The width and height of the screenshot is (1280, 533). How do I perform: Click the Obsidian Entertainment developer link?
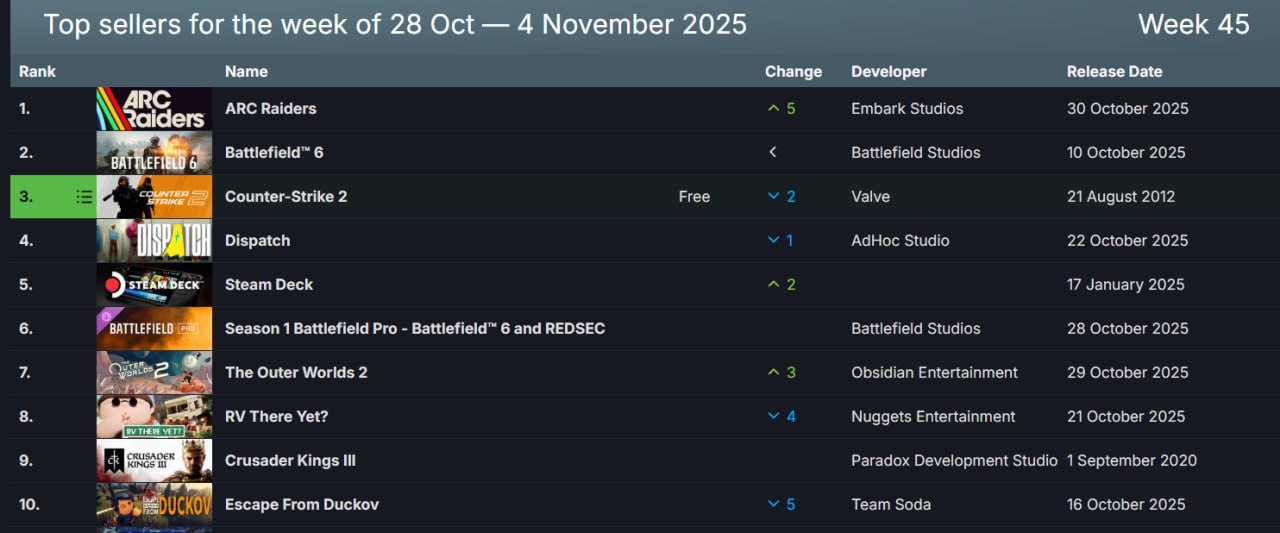click(x=934, y=373)
